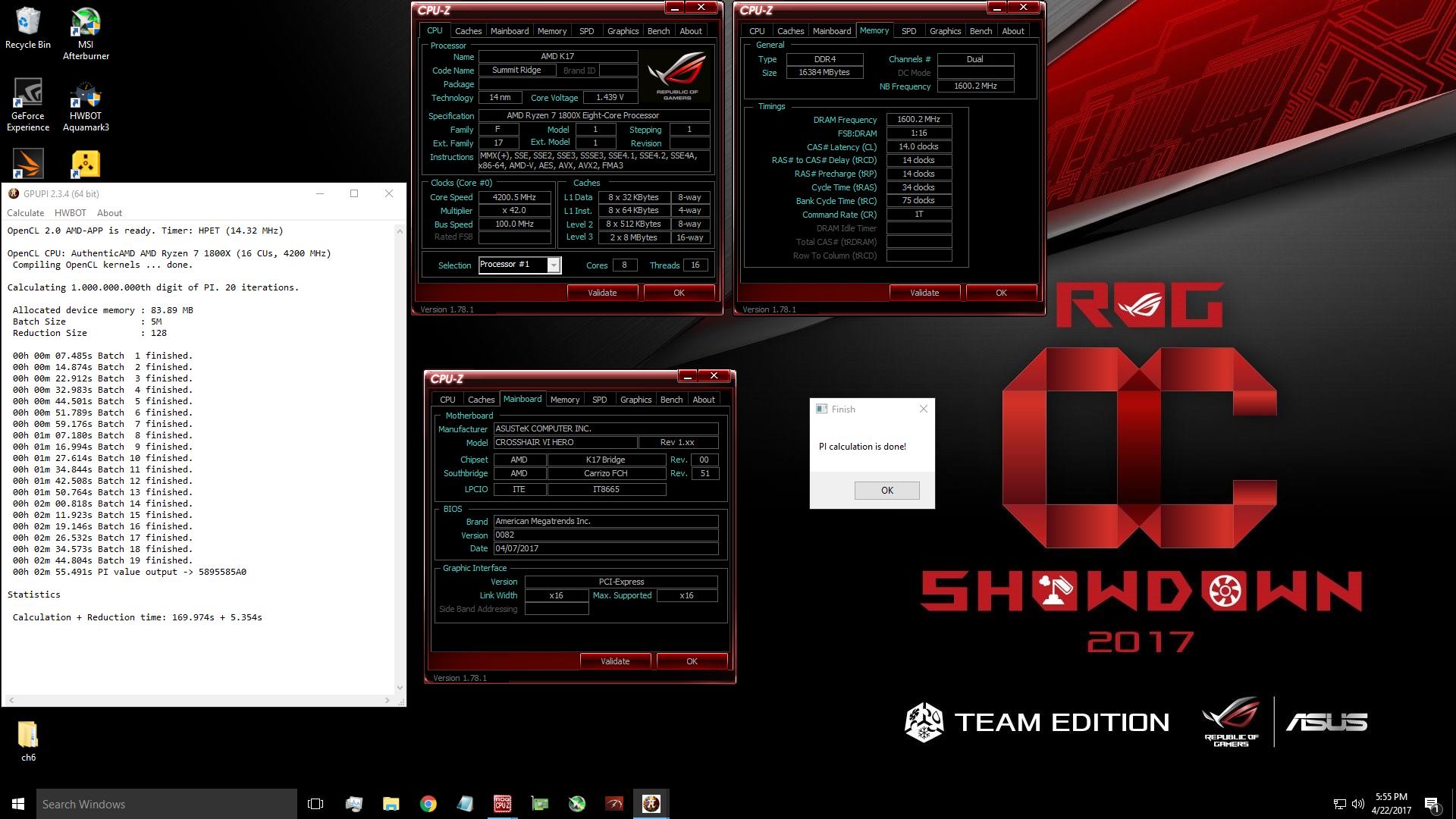Open the Calculate menu in GPUPI
Viewport: 1456px width, 819px height.
click(26, 213)
